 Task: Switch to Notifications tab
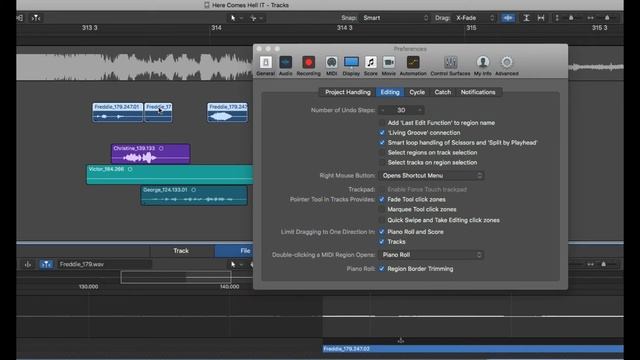[x=478, y=92]
